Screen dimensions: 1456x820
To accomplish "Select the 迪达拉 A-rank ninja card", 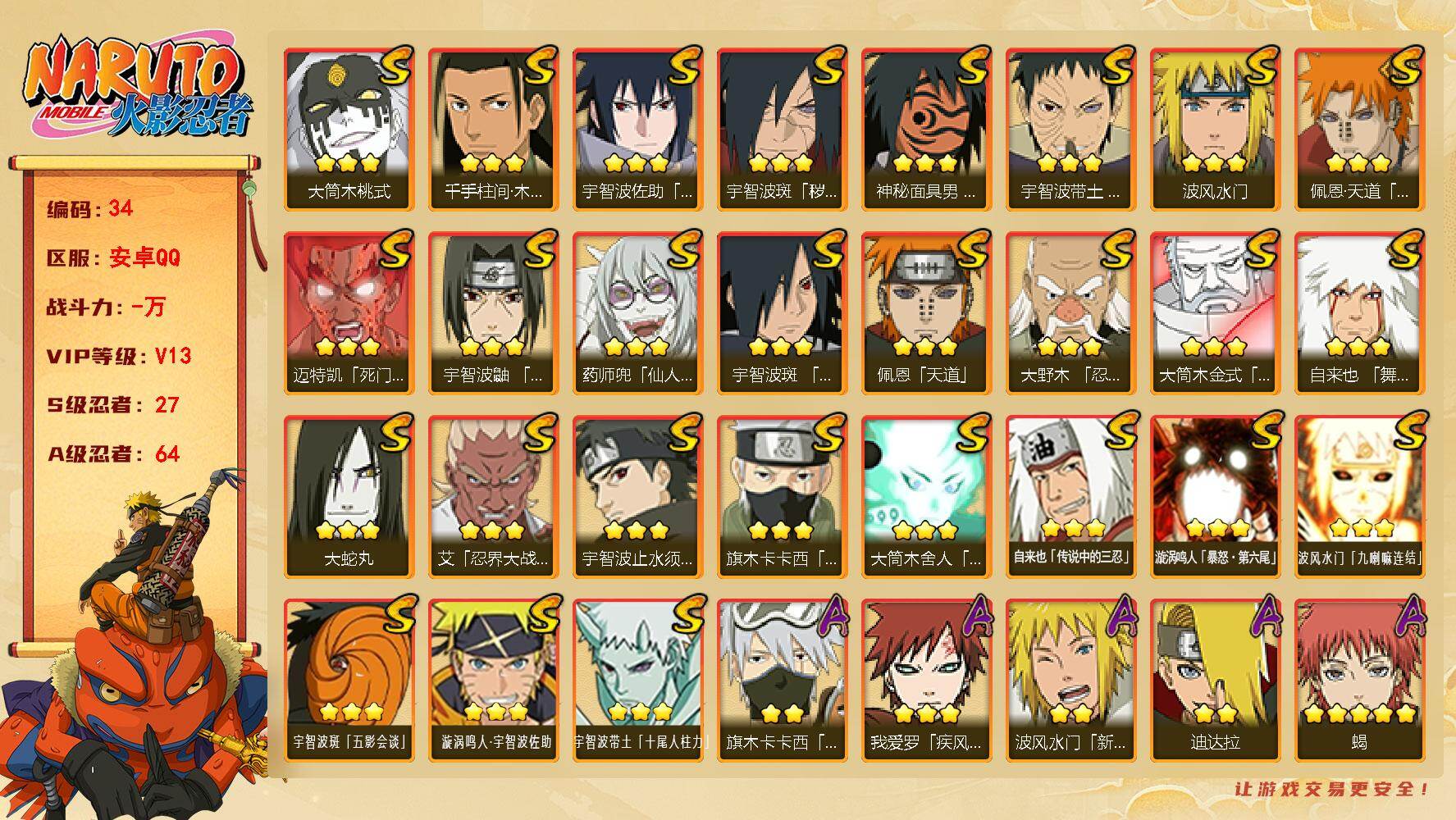I will coord(1215,681).
